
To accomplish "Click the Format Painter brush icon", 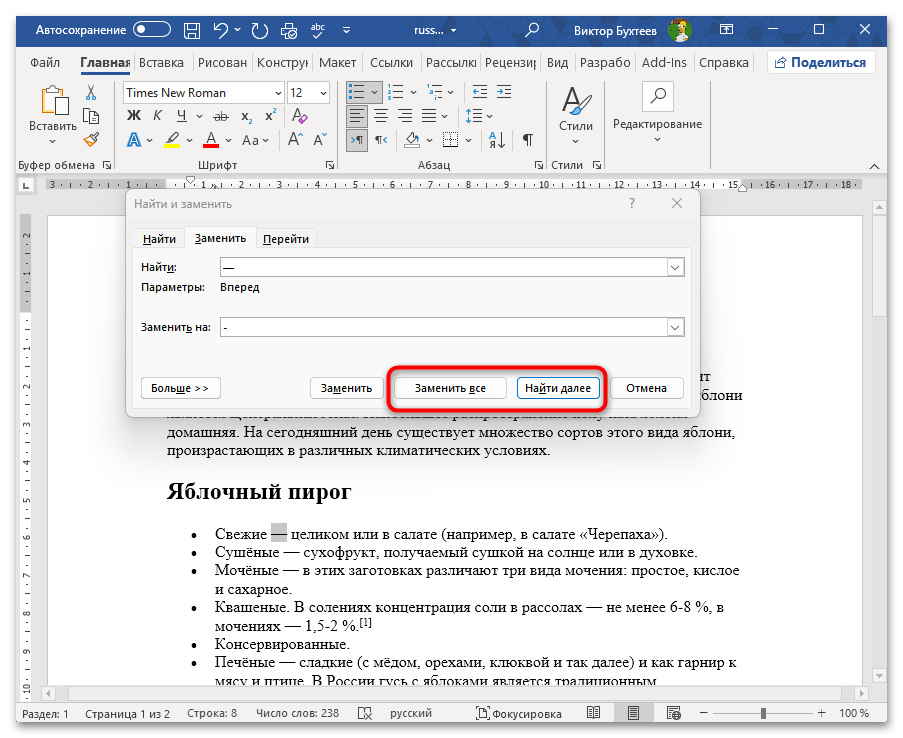I will coord(91,140).
